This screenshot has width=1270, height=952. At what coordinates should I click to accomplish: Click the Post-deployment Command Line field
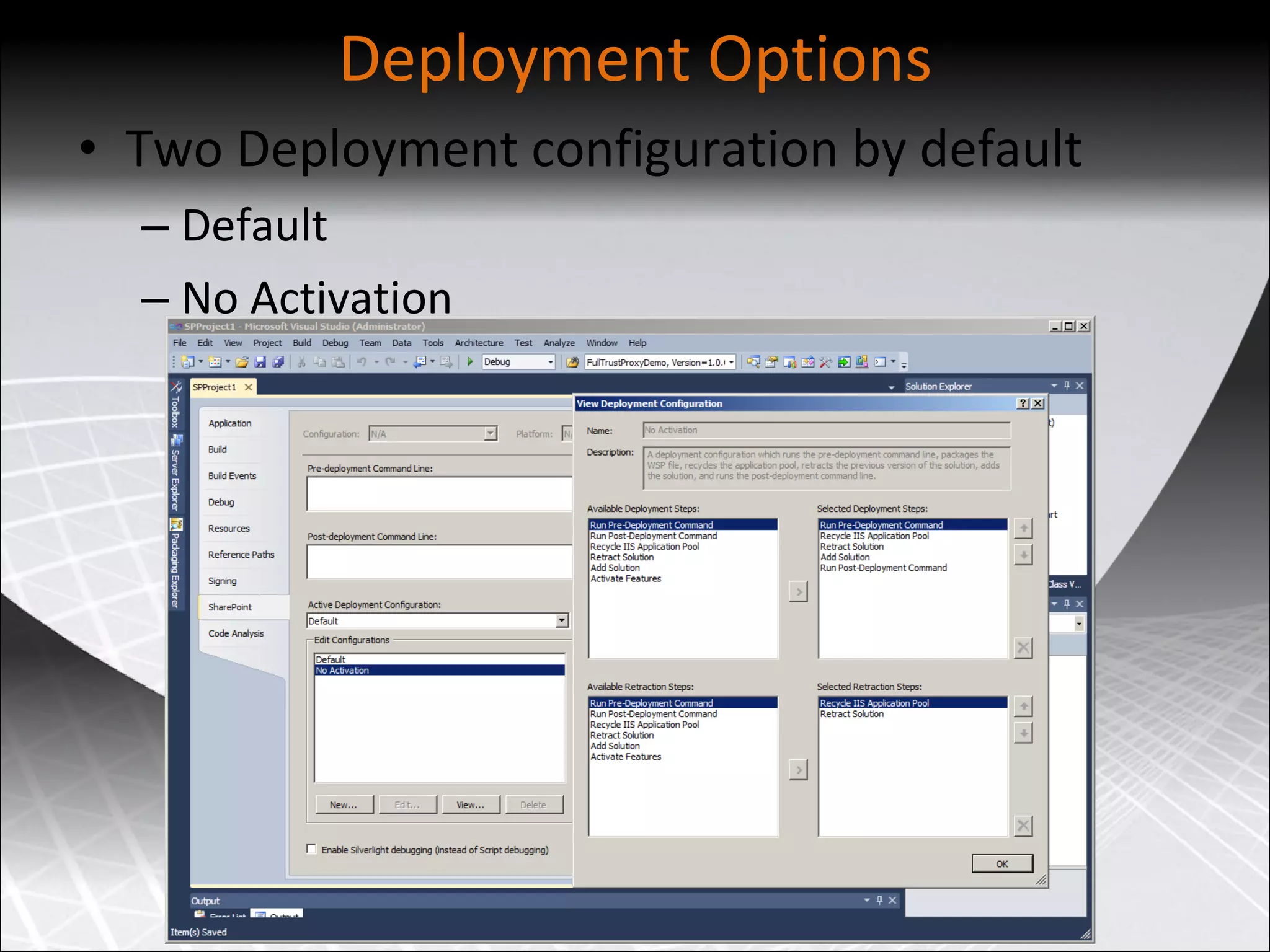click(x=440, y=562)
